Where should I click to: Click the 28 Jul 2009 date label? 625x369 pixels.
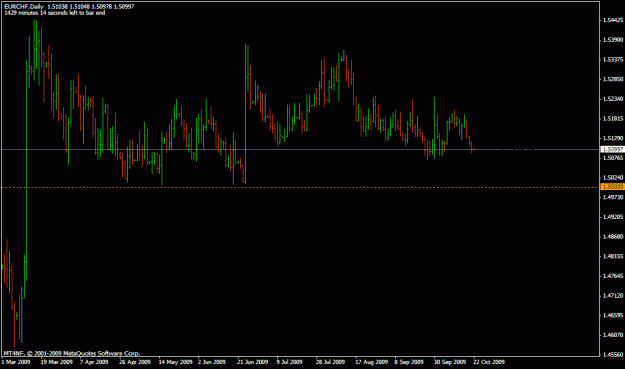pyautogui.click(x=330, y=362)
